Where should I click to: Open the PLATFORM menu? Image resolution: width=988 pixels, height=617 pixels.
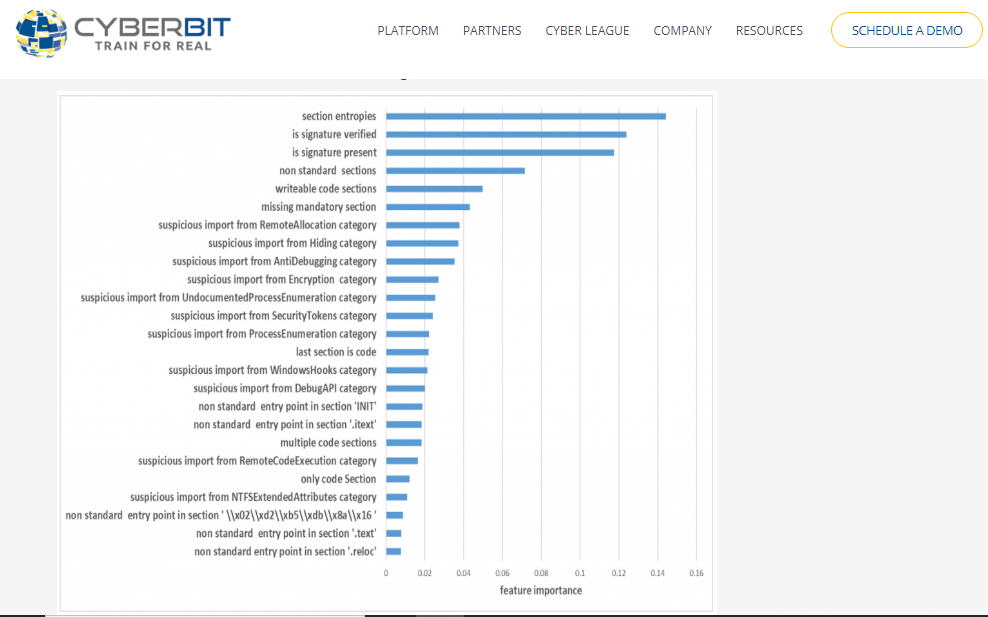pos(408,30)
